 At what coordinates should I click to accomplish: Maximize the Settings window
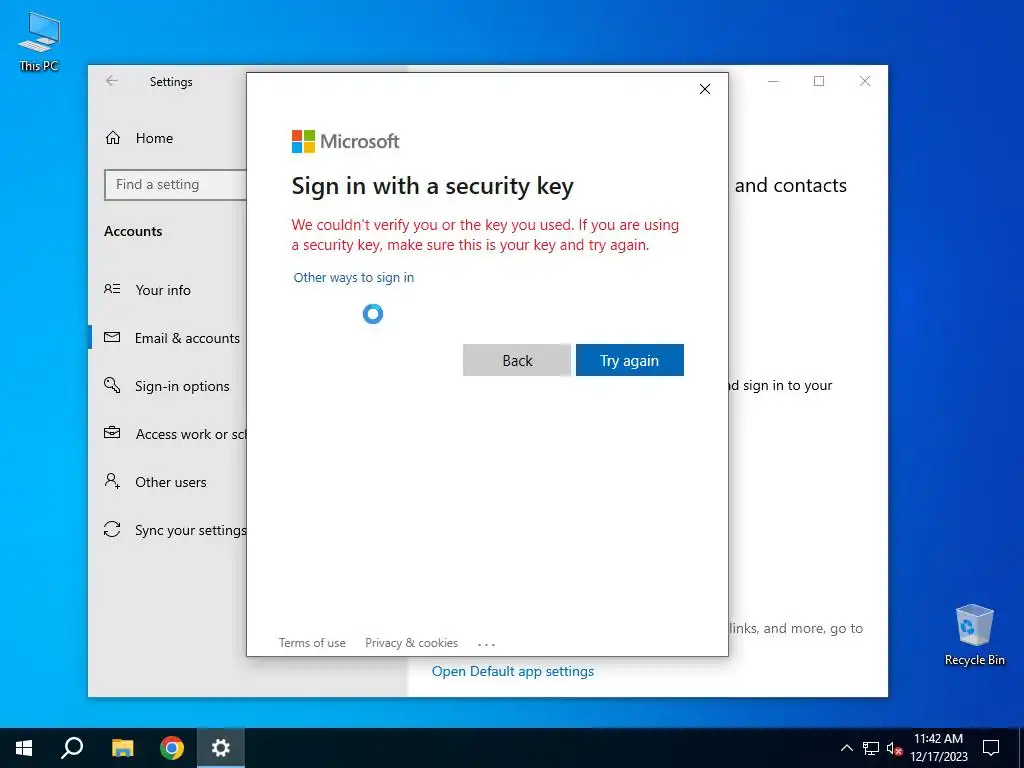[819, 81]
